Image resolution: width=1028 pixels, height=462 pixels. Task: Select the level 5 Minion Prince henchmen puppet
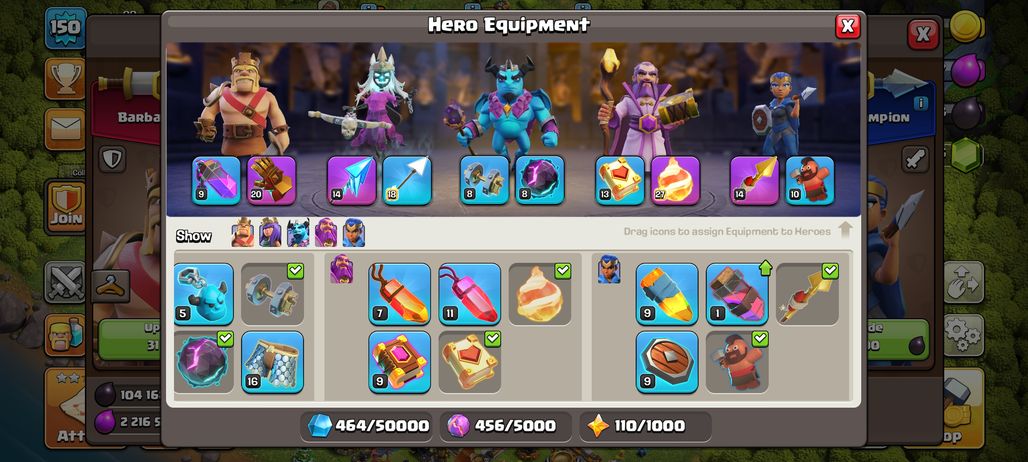click(x=203, y=294)
